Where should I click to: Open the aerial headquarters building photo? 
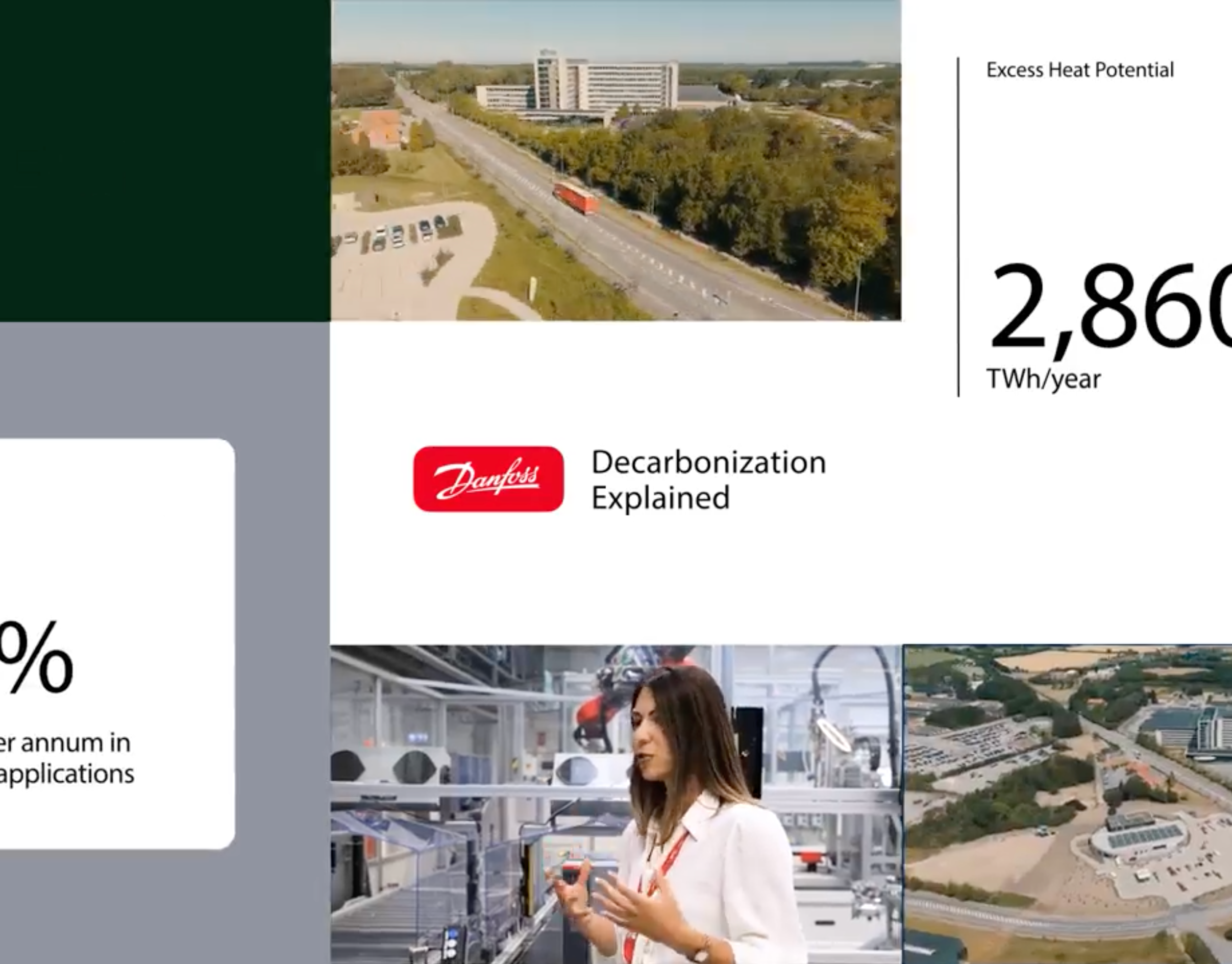point(615,160)
